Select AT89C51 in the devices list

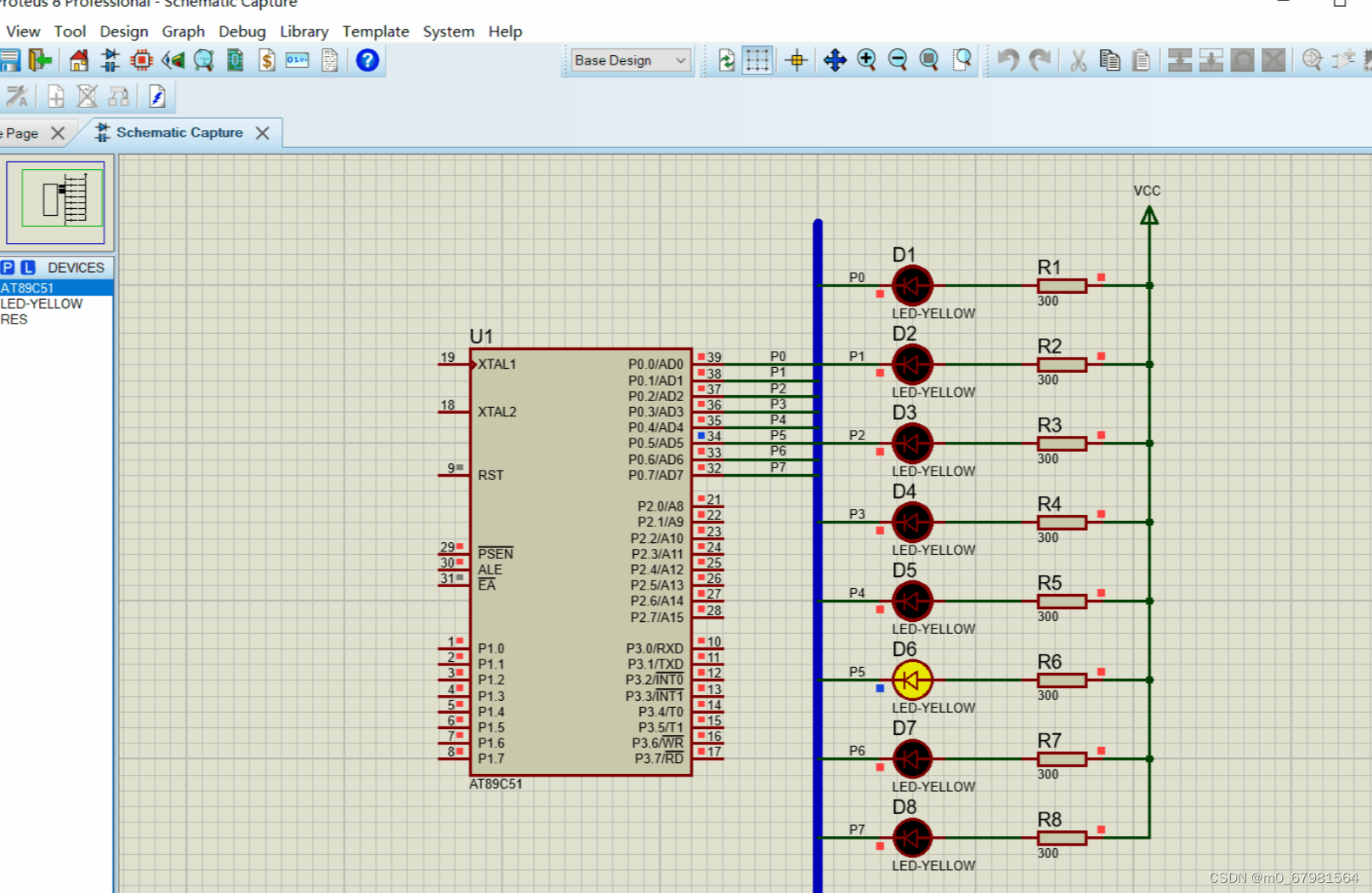[56, 288]
